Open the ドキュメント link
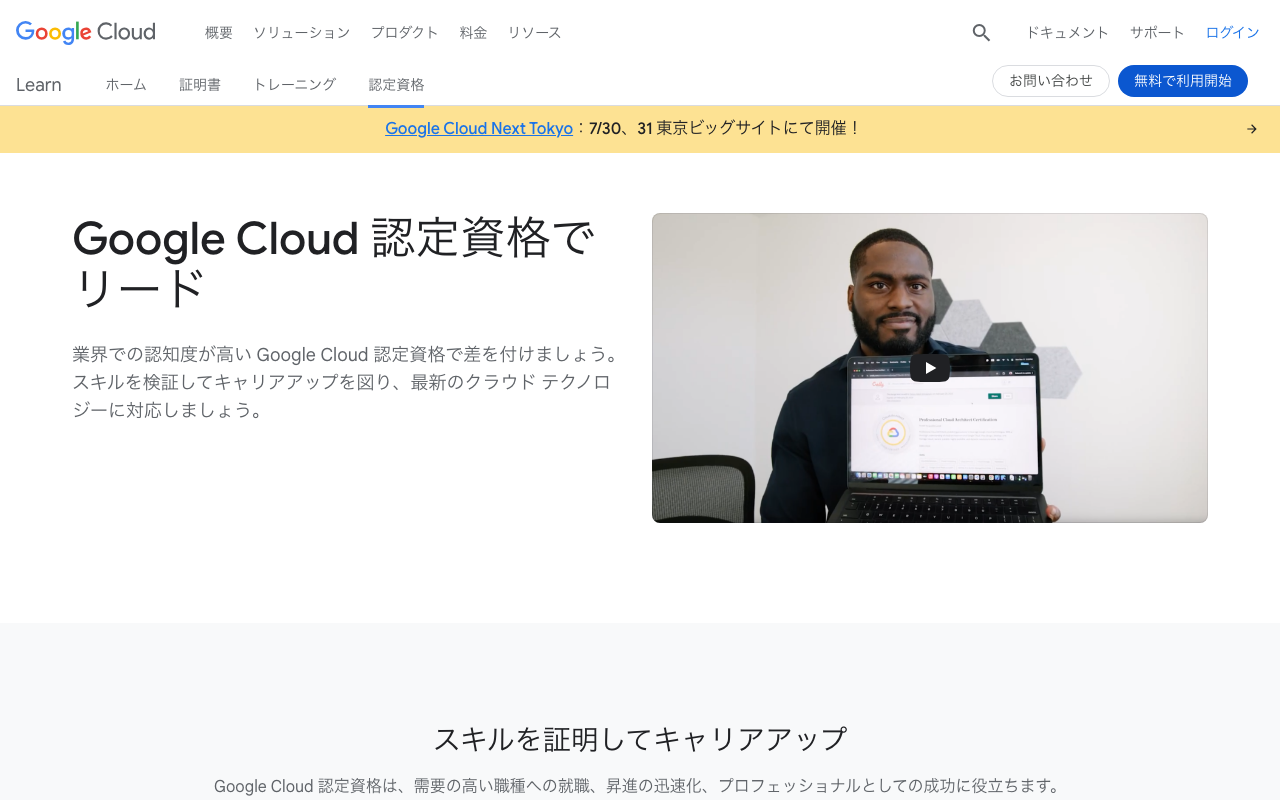Screen dimensions: 1280x800 1067,32
